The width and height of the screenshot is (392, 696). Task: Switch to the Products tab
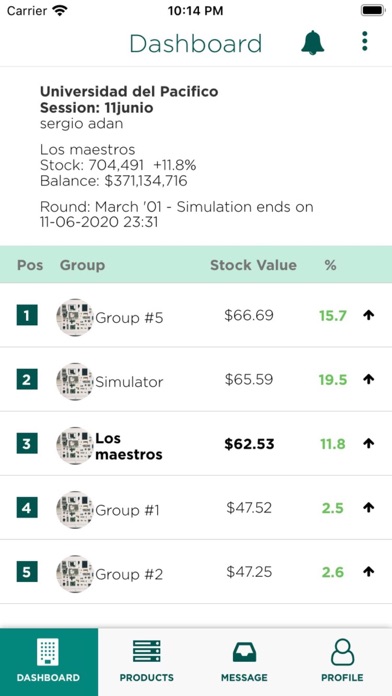(x=147, y=661)
